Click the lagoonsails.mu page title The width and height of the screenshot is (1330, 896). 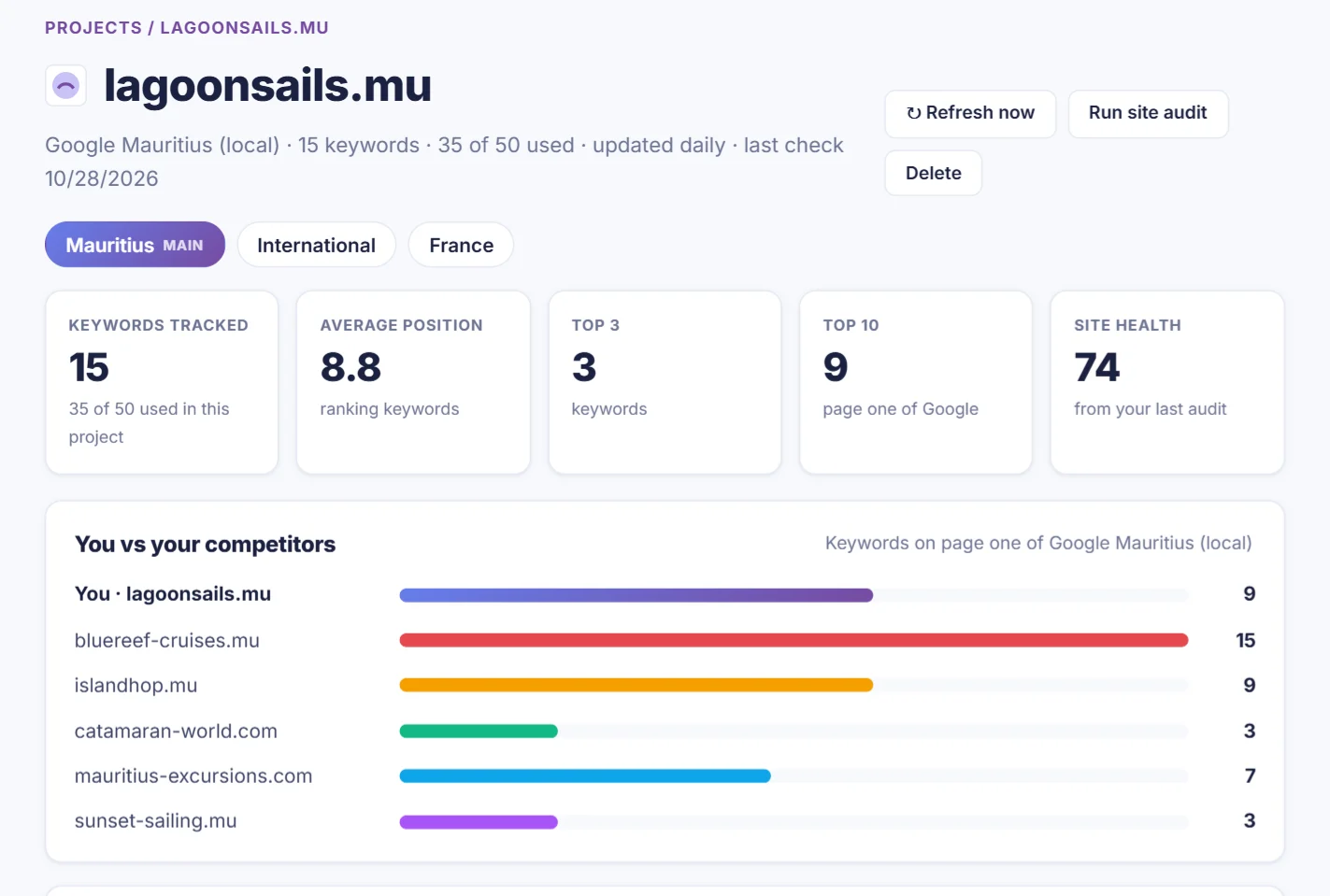pos(267,85)
